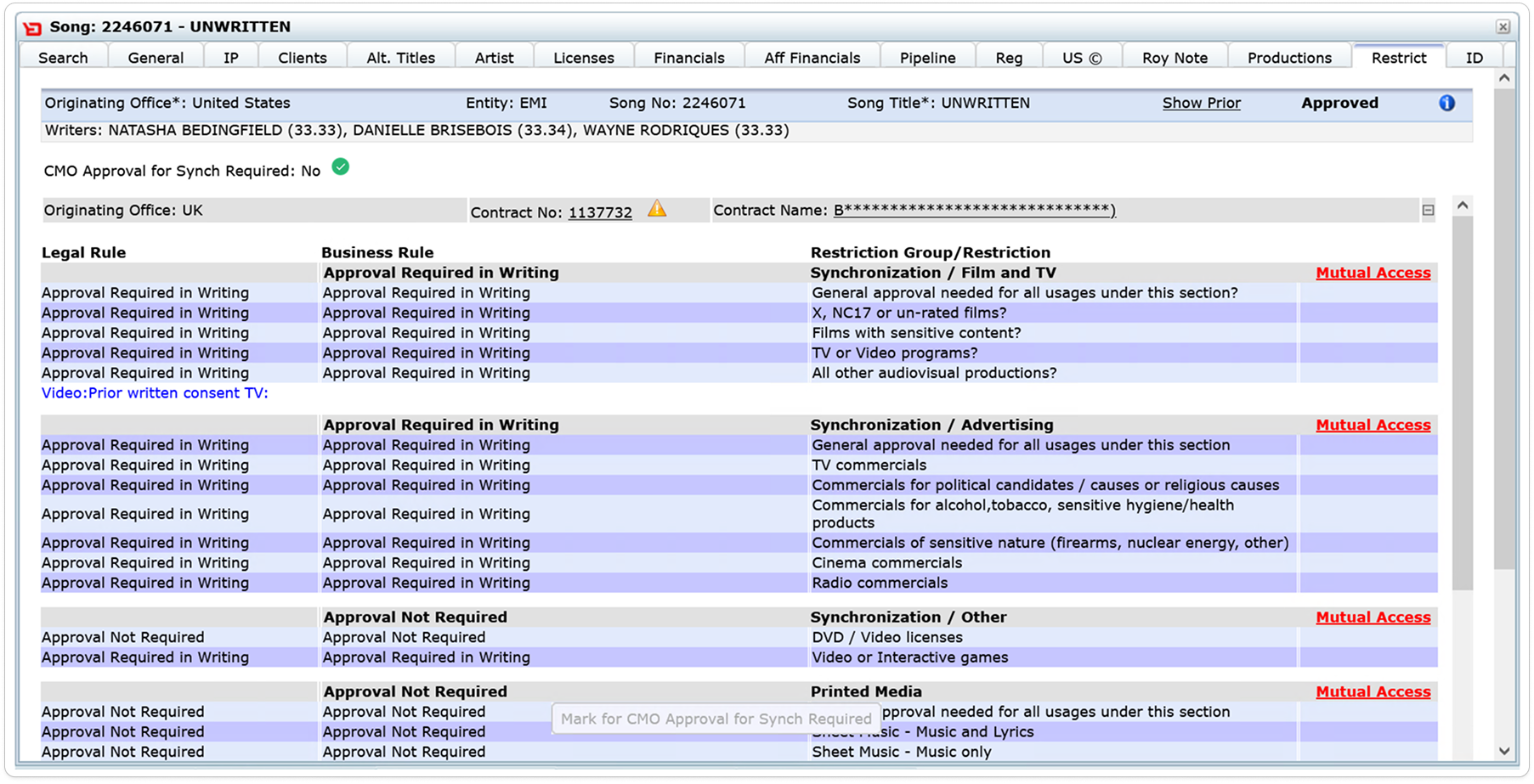This screenshot has height=784, width=1534.
Task: Select commercials for political candidates row
Action: (x=739, y=485)
